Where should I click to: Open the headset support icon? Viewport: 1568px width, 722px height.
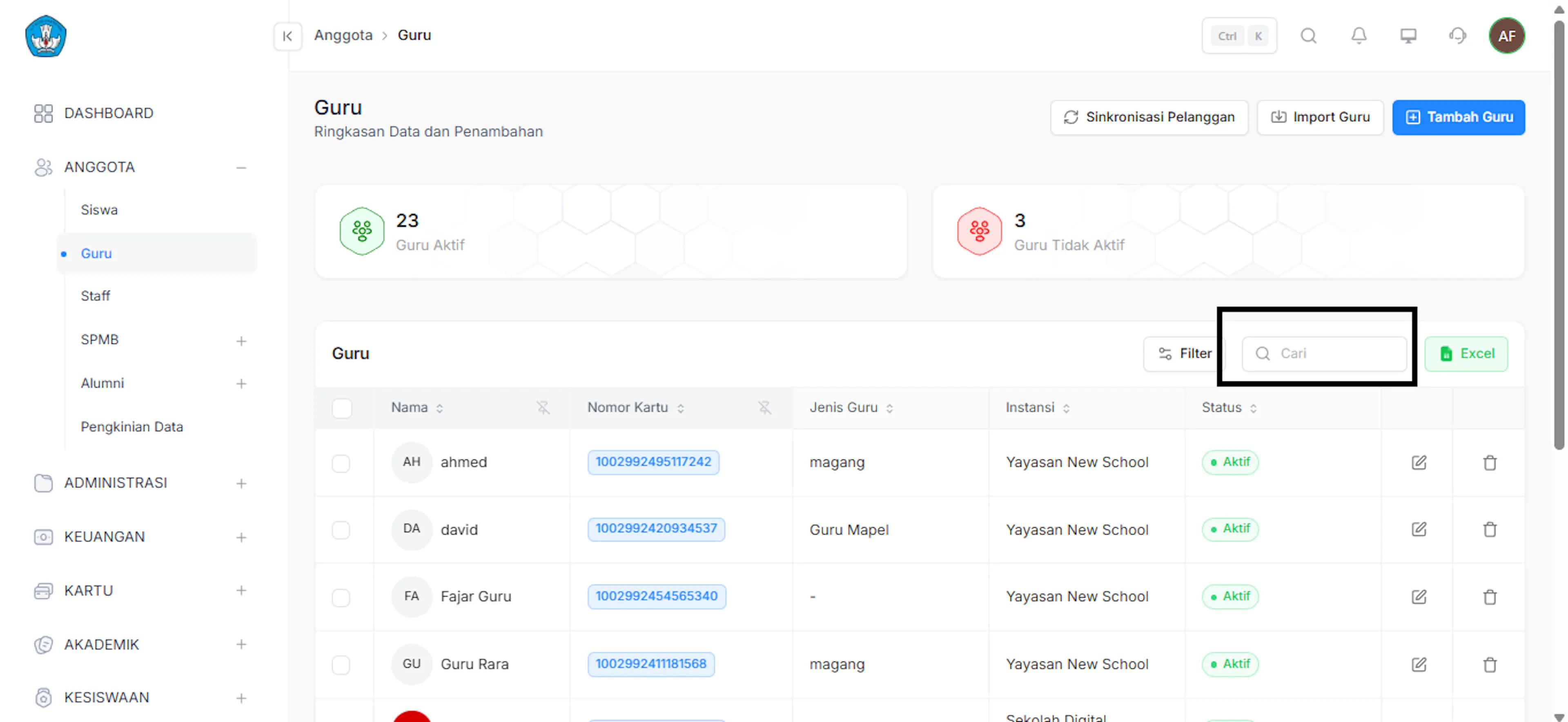(1457, 36)
